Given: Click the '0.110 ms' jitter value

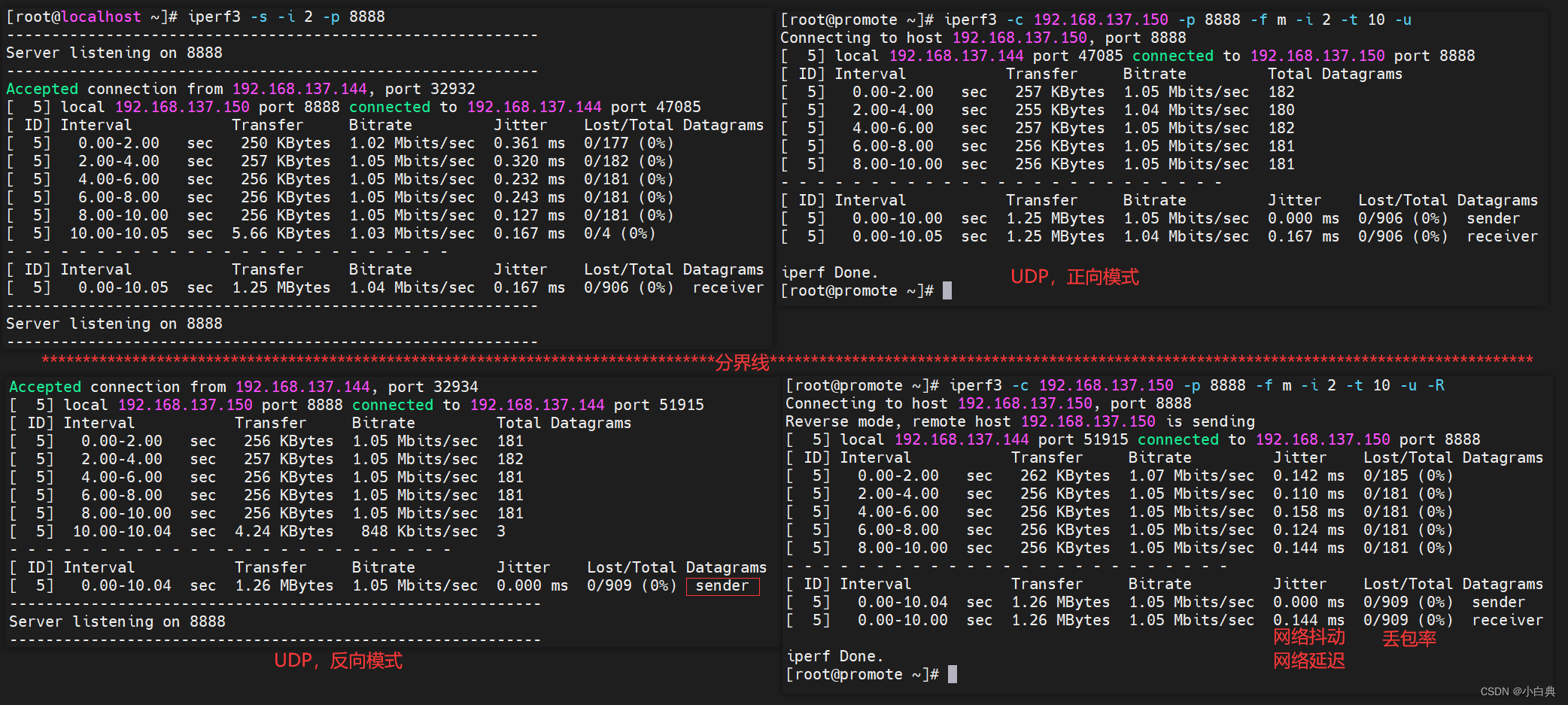Looking at the screenshot, I should pos(1309,494).
